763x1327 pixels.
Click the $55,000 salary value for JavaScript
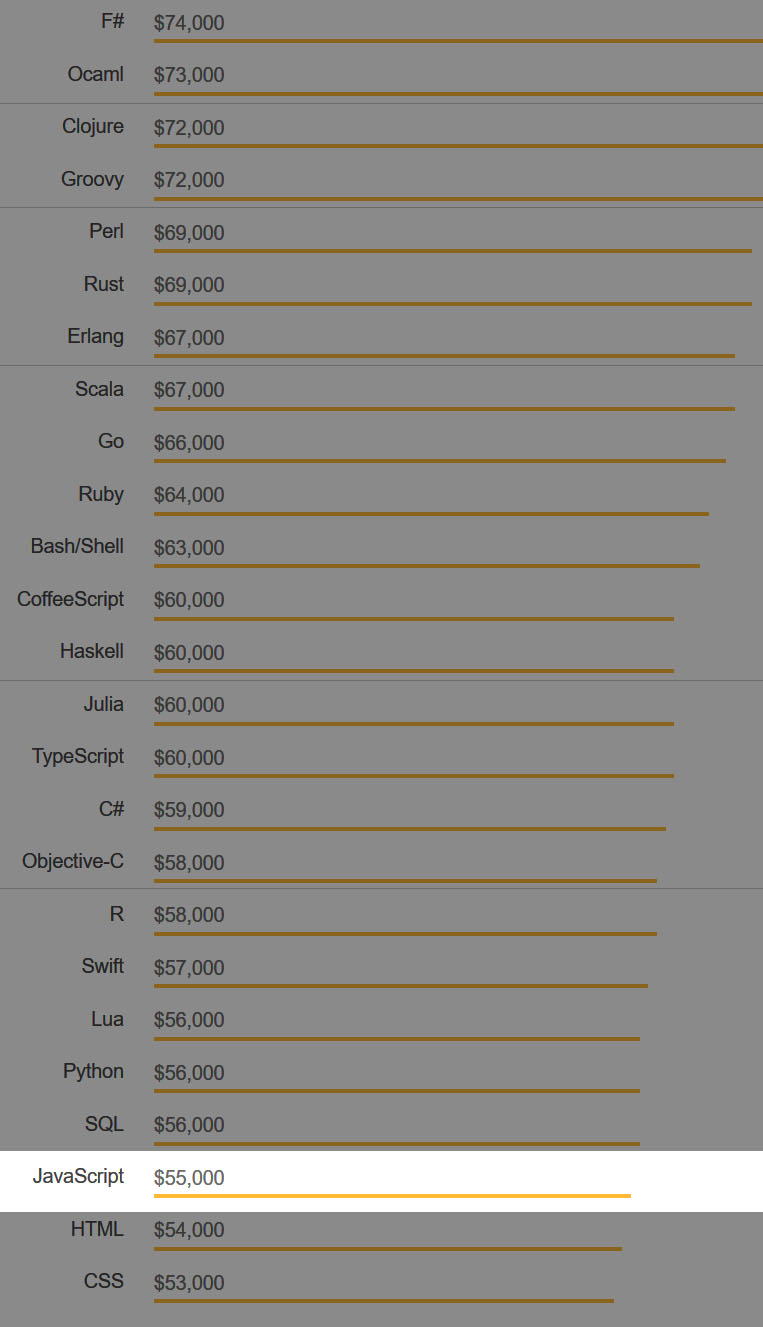tap(189, 1178)
